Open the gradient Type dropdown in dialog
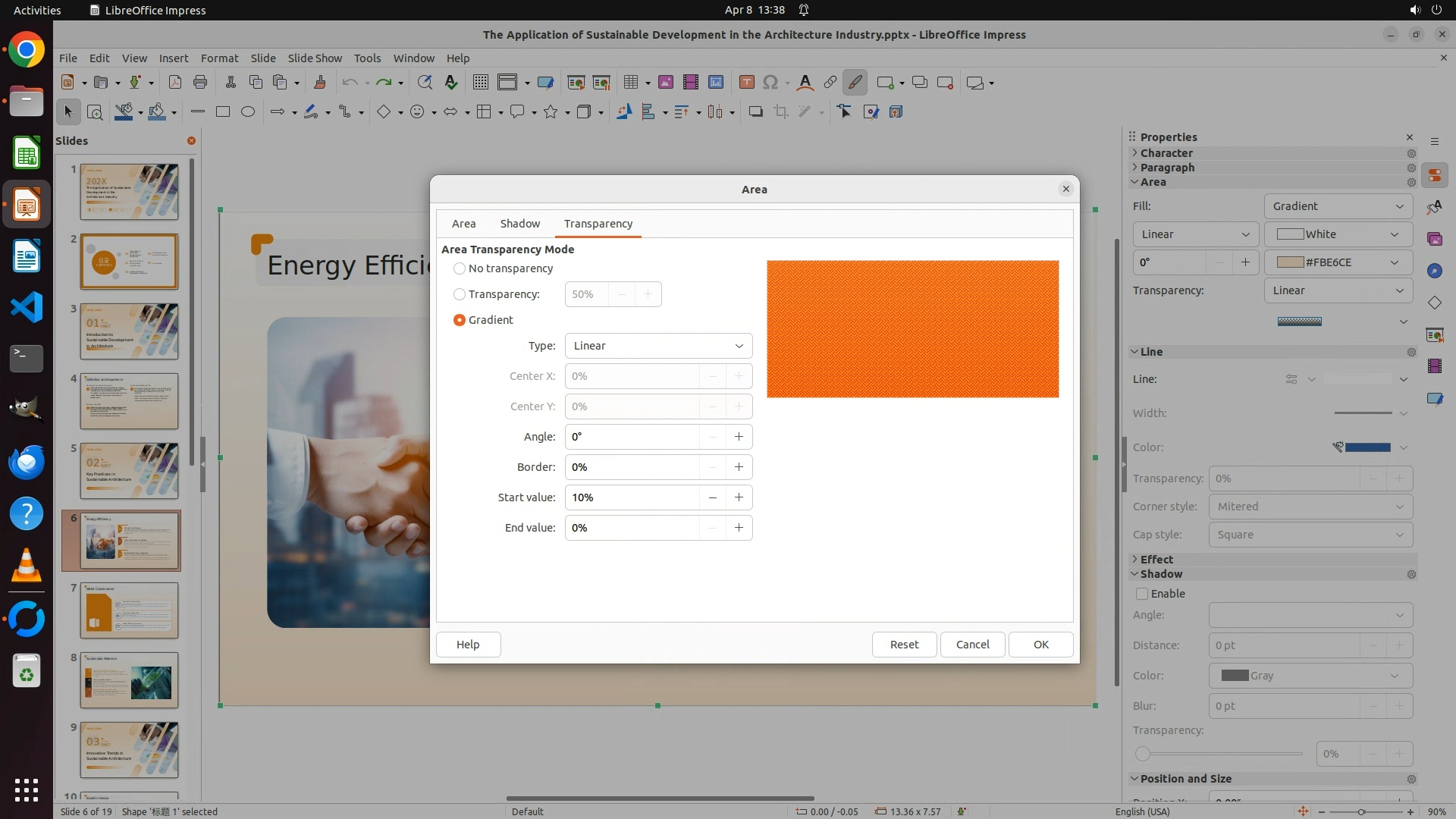Image resolution: width=1456 pixels, height=819 pixels. [x=658, y=346]
